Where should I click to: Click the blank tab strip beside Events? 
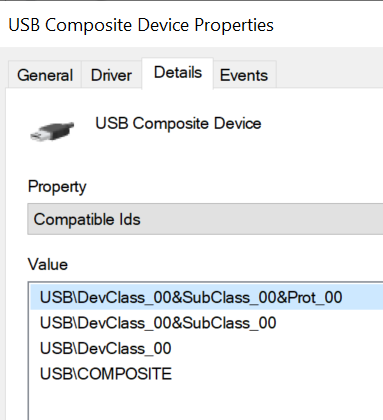click(x=330, y=75)
